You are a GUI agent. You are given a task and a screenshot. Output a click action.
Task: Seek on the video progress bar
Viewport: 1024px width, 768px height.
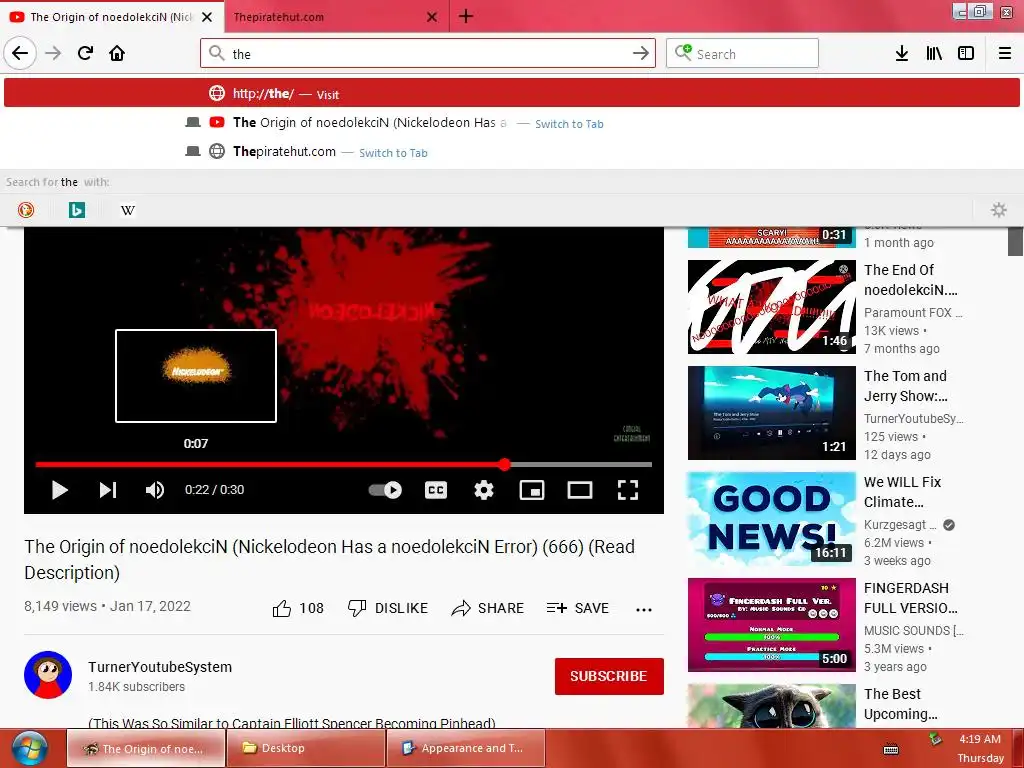pos(344,464)
